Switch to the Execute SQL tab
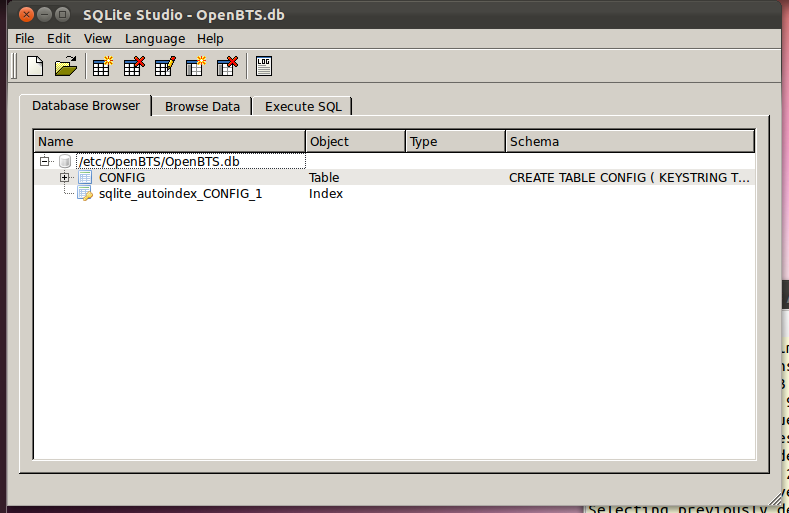Screen dimensions: 789x513 (302, 107)
